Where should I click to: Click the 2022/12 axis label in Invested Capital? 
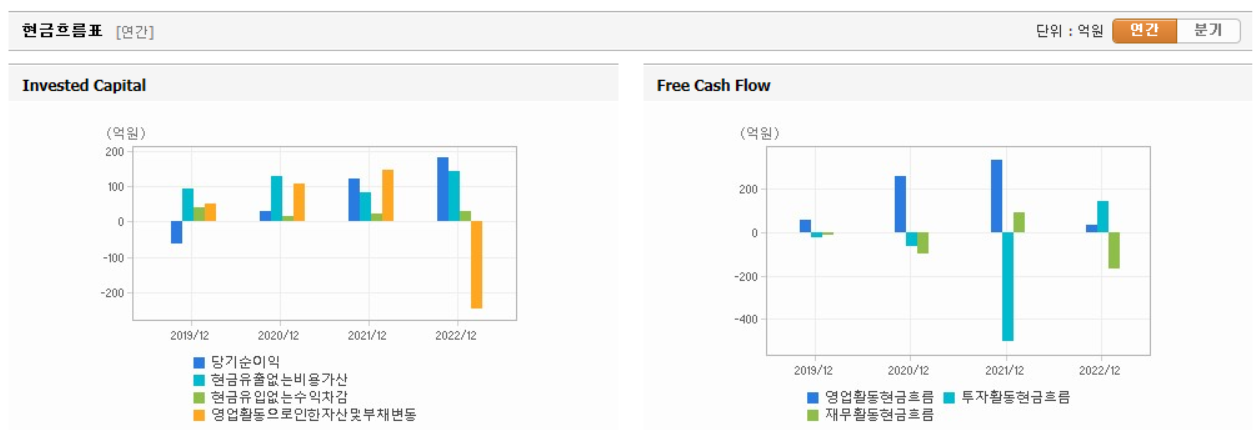point(456,335)
